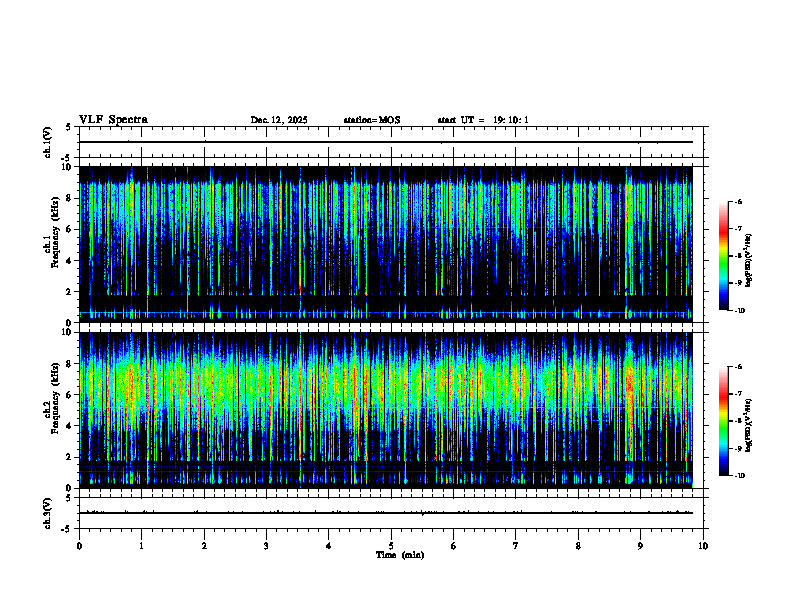Click the "-5" tick of ch.1(V) axis

pos(67,158)
